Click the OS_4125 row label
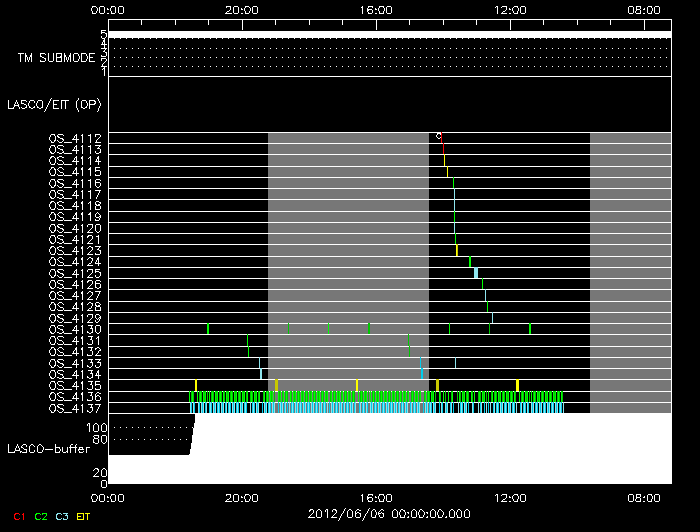This screenshot has height=532, width=700. [x=75, y=273]
